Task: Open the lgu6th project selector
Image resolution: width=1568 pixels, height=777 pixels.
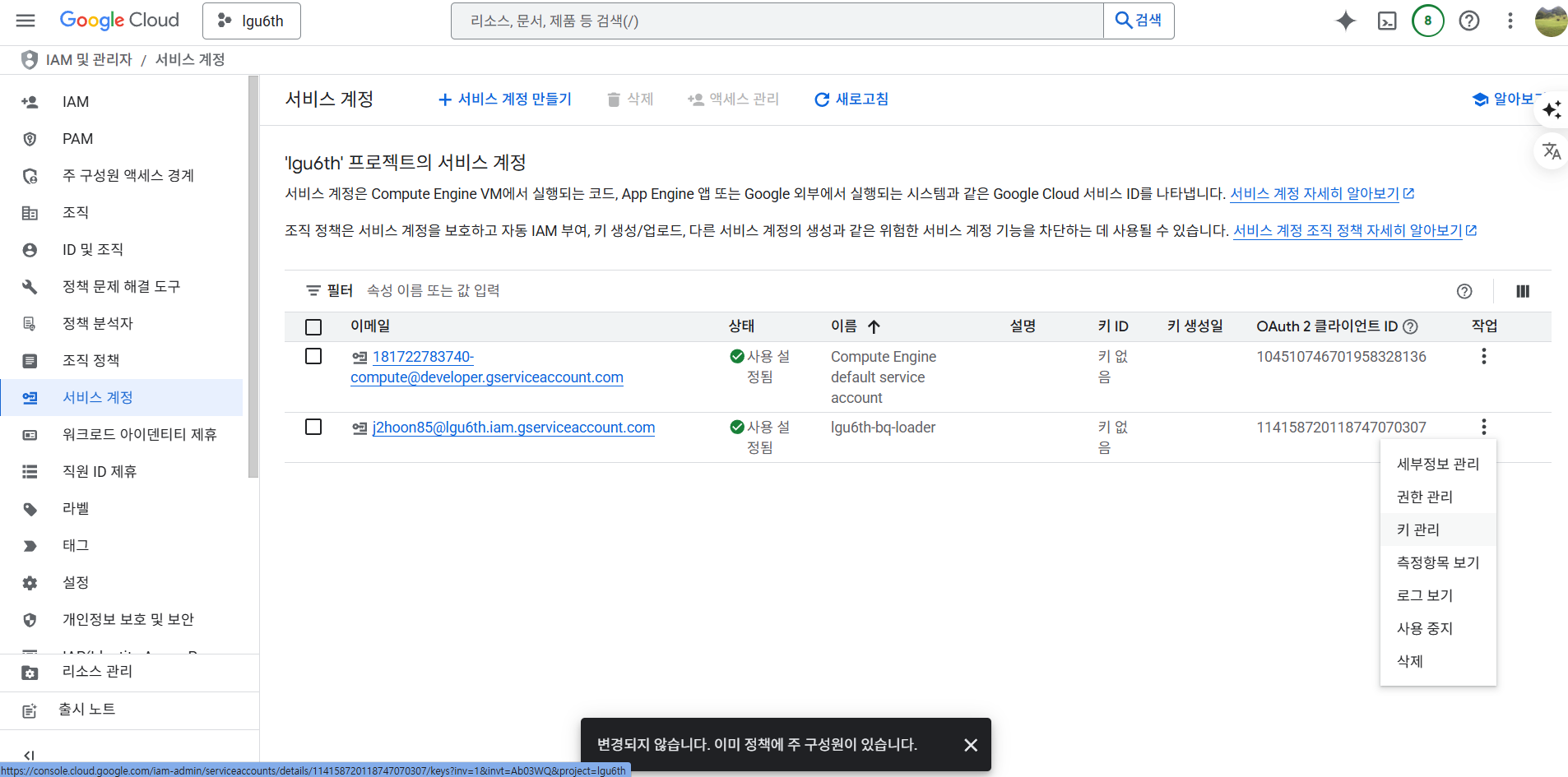Action: tap(252, 21)
